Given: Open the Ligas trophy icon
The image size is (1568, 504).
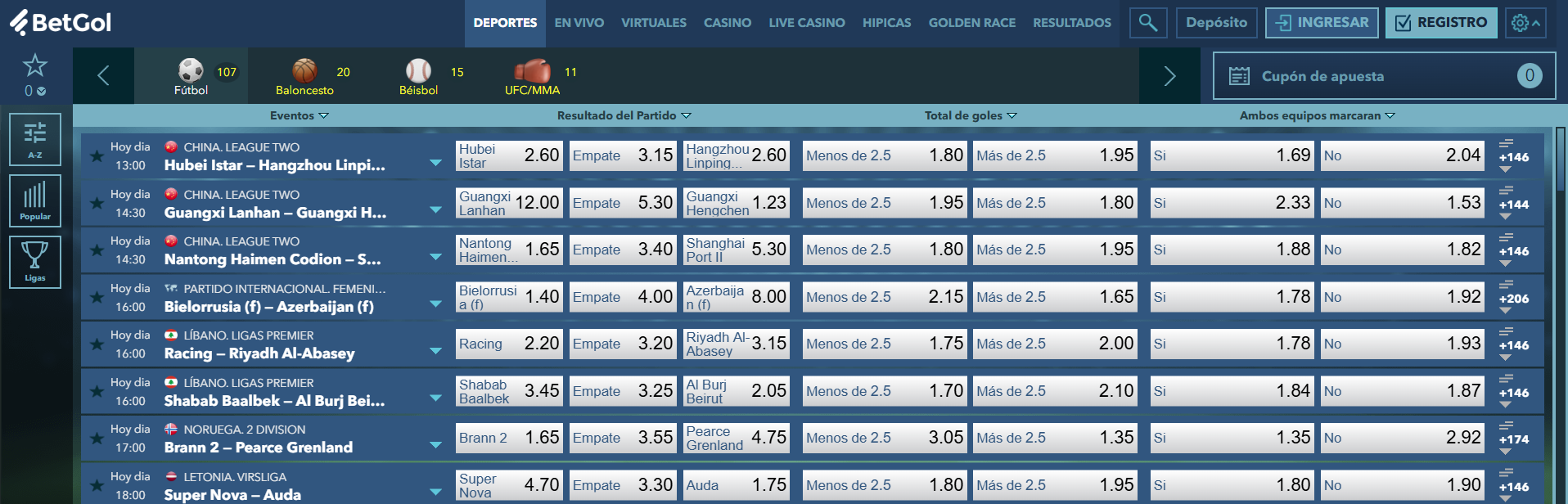Looking at the screenshot, I should point(35,262).
